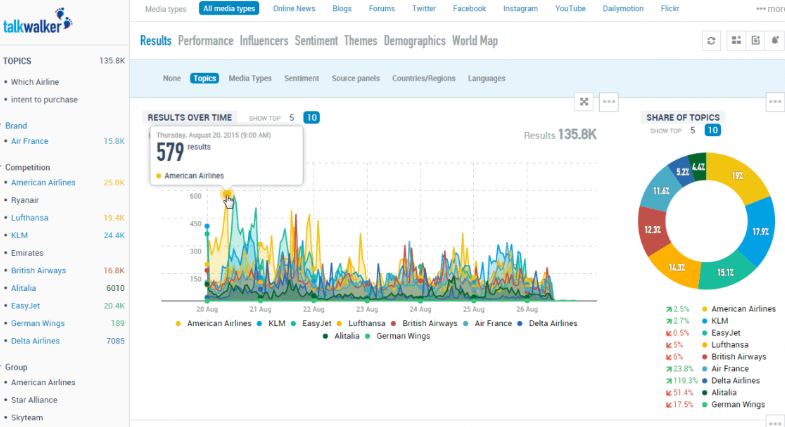Go to the Demographics tab
Screen dimensions: 785x427
[415, 41]
